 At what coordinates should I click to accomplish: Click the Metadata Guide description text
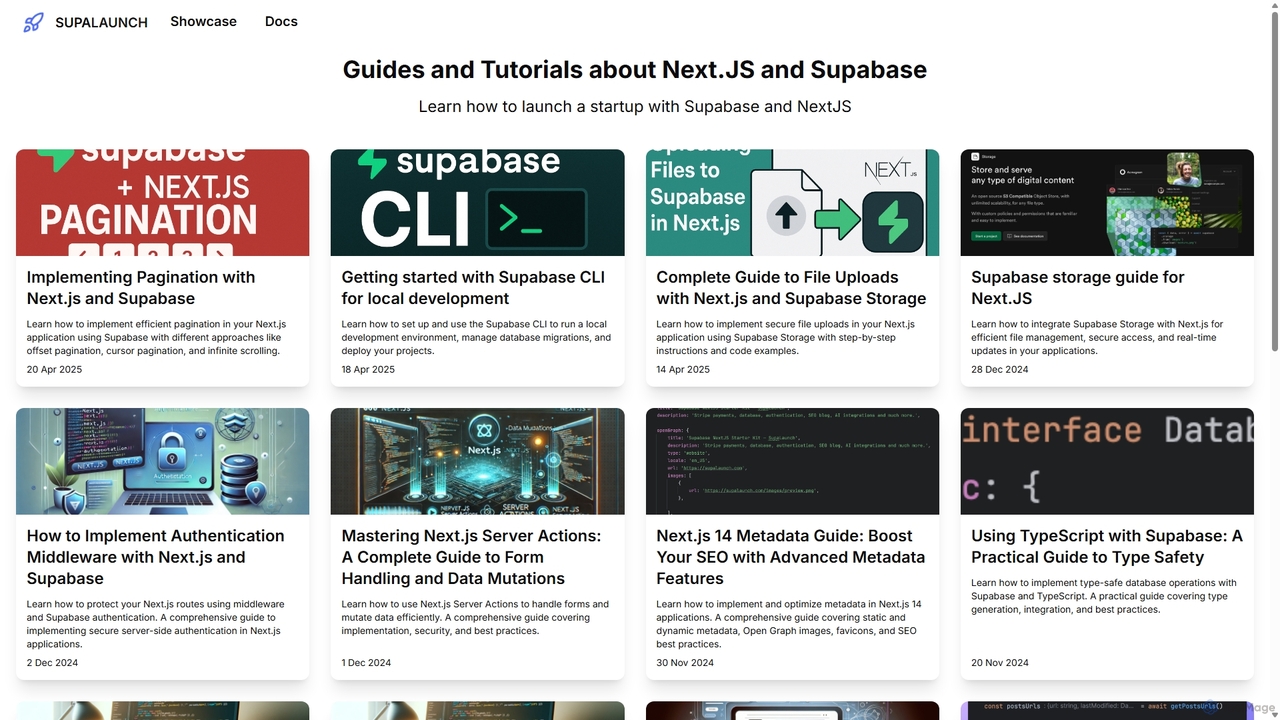(x=789, y=624)
